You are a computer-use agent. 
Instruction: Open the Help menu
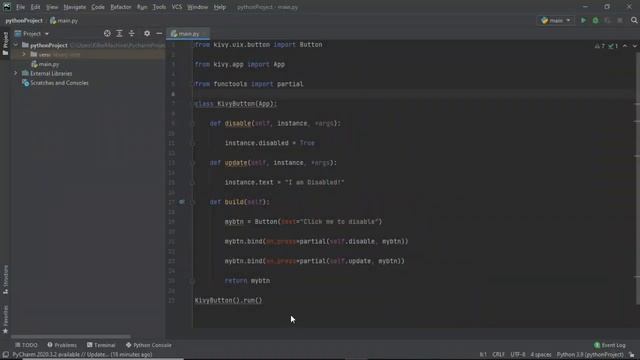pyautogui.click(x=220, y=7)
